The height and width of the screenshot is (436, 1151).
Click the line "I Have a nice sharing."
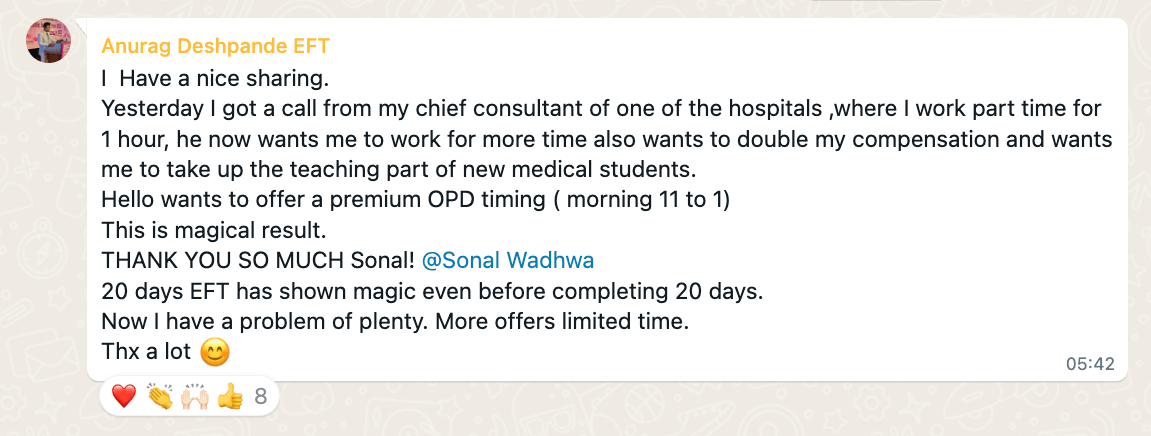[214, 77]
